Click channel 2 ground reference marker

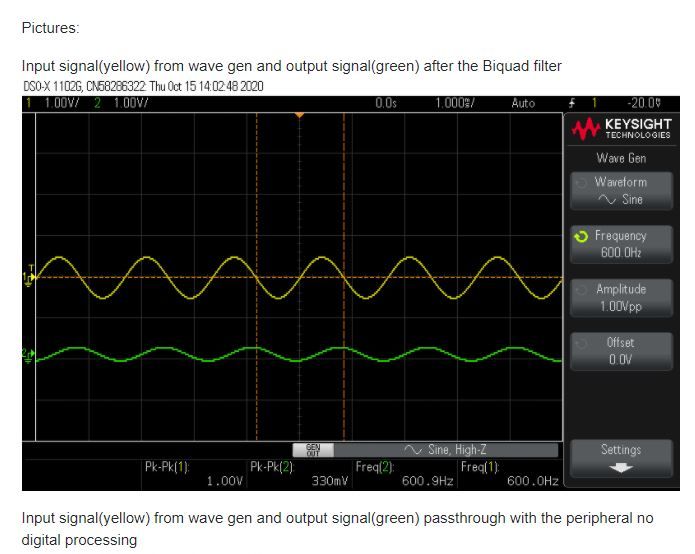tap(28, 356)
